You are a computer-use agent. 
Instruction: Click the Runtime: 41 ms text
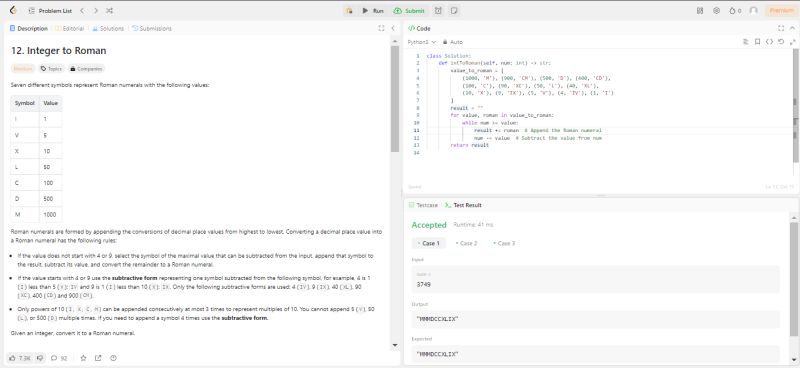click(473, 225)
